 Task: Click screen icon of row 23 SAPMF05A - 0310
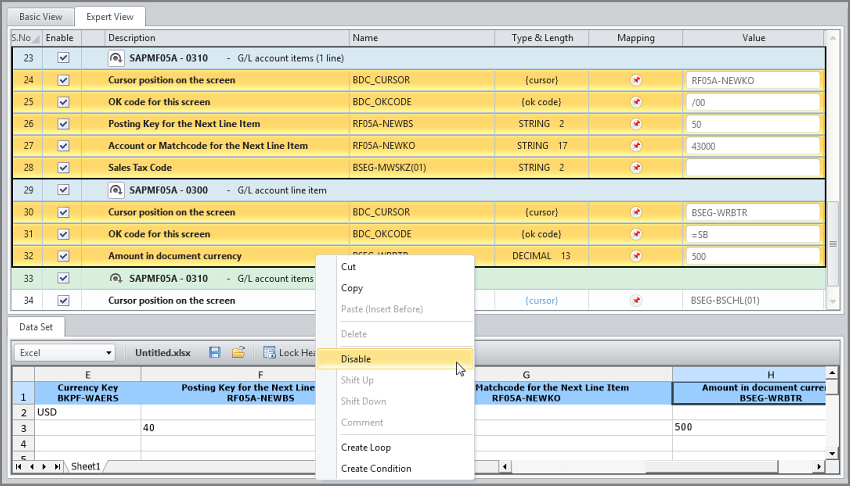point(116,58)
